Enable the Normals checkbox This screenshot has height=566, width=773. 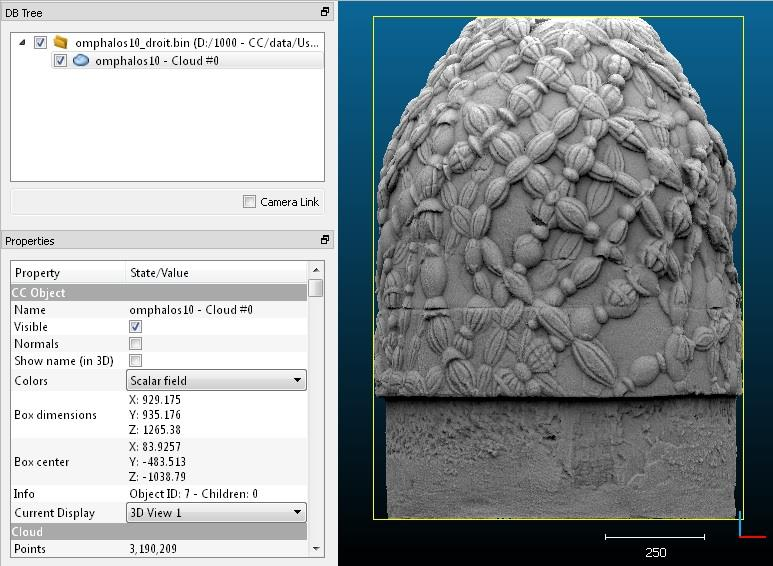tap(136, 344)
